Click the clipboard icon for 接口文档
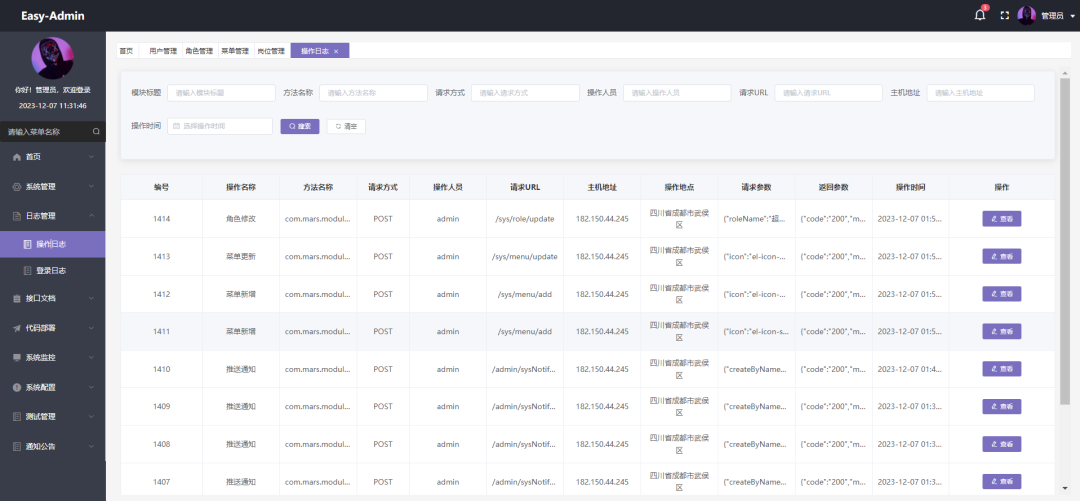This screenshot has height=501, width=1080. [17, 298]
